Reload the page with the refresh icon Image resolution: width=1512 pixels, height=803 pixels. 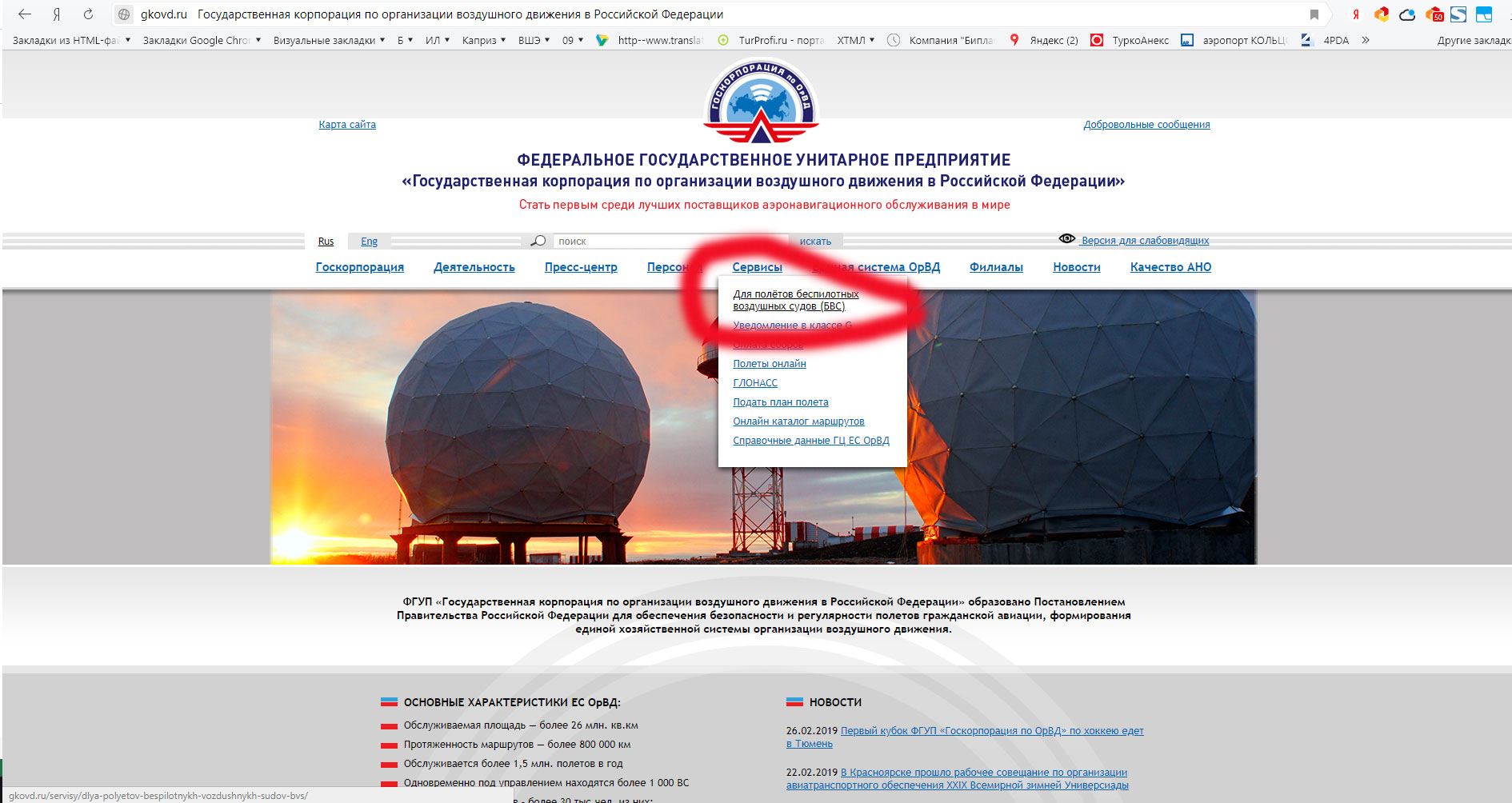pos(88,14)
